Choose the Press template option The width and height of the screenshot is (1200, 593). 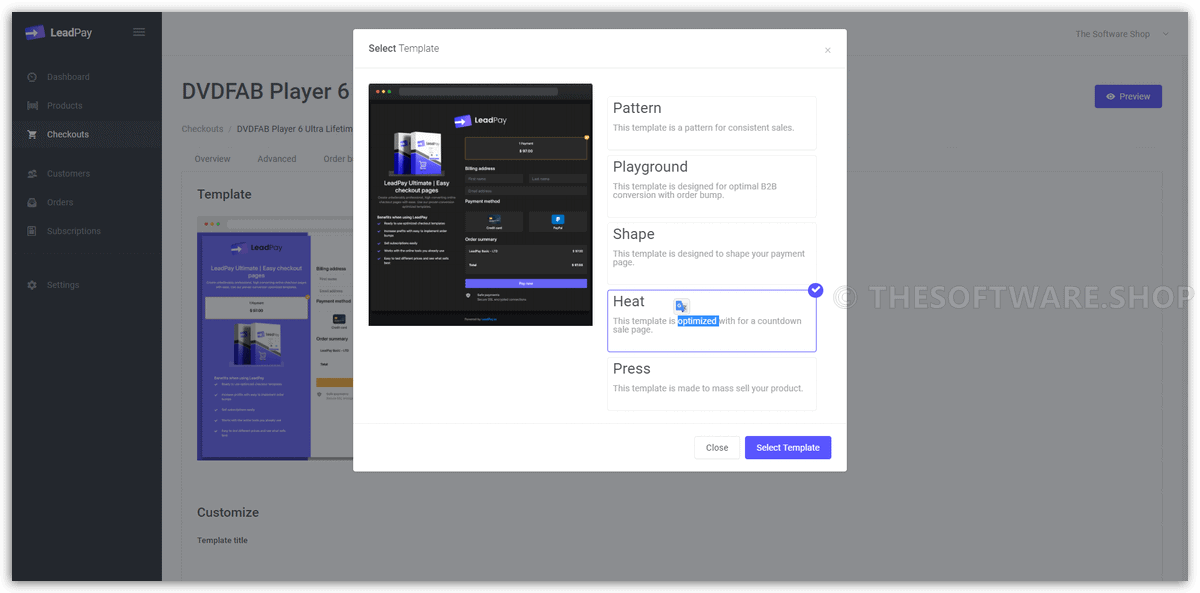click(x=712, y=384)
